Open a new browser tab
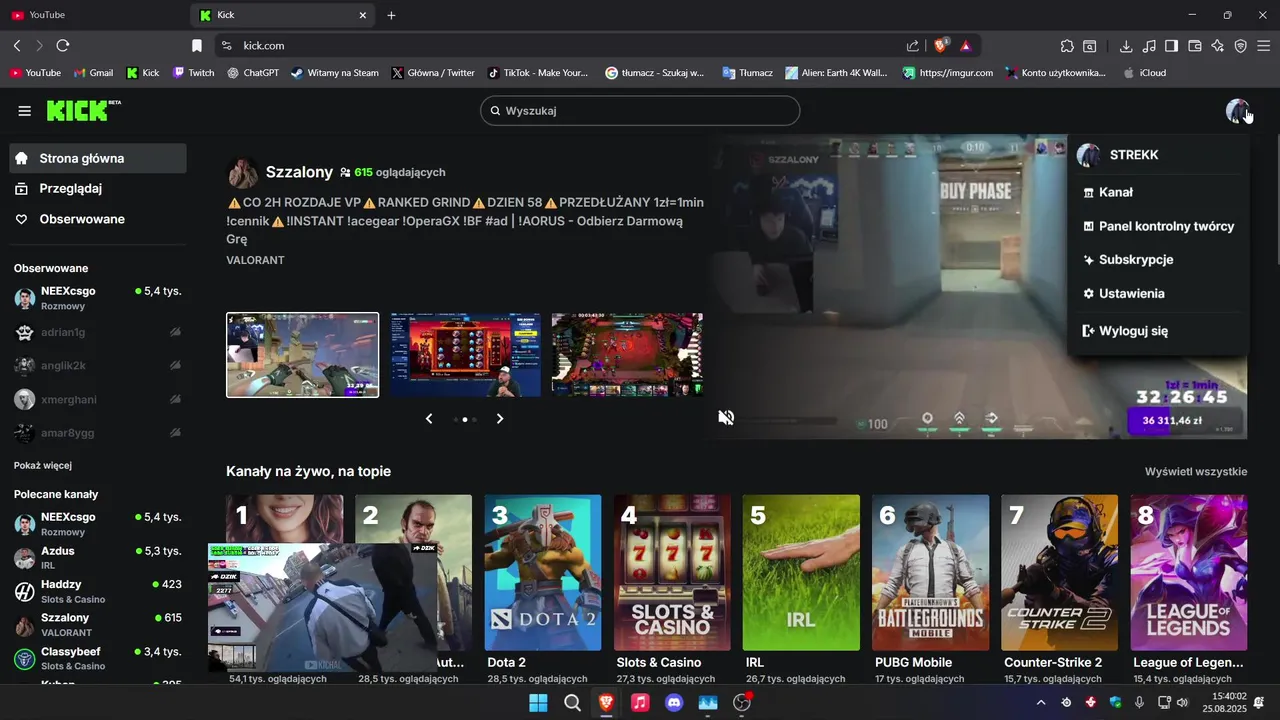Viewport: 1280px width, 720px height. coord(391,15)
